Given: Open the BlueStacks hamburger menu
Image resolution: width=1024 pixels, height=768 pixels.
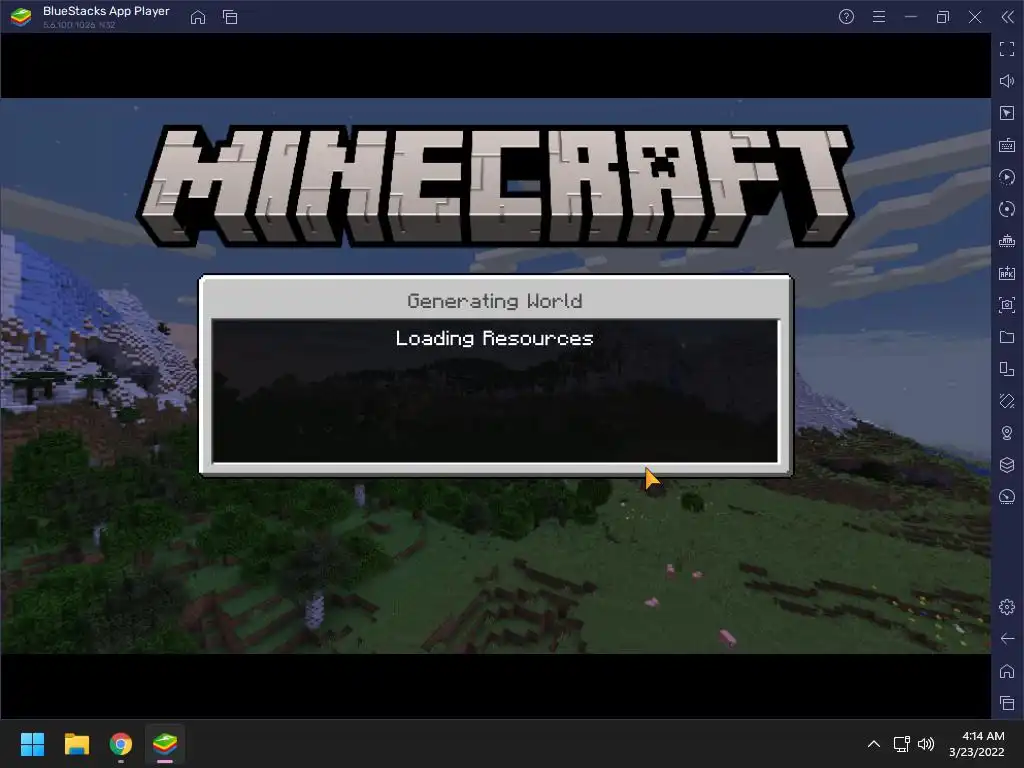Looking at the screenshot, I should click(879, 17).
